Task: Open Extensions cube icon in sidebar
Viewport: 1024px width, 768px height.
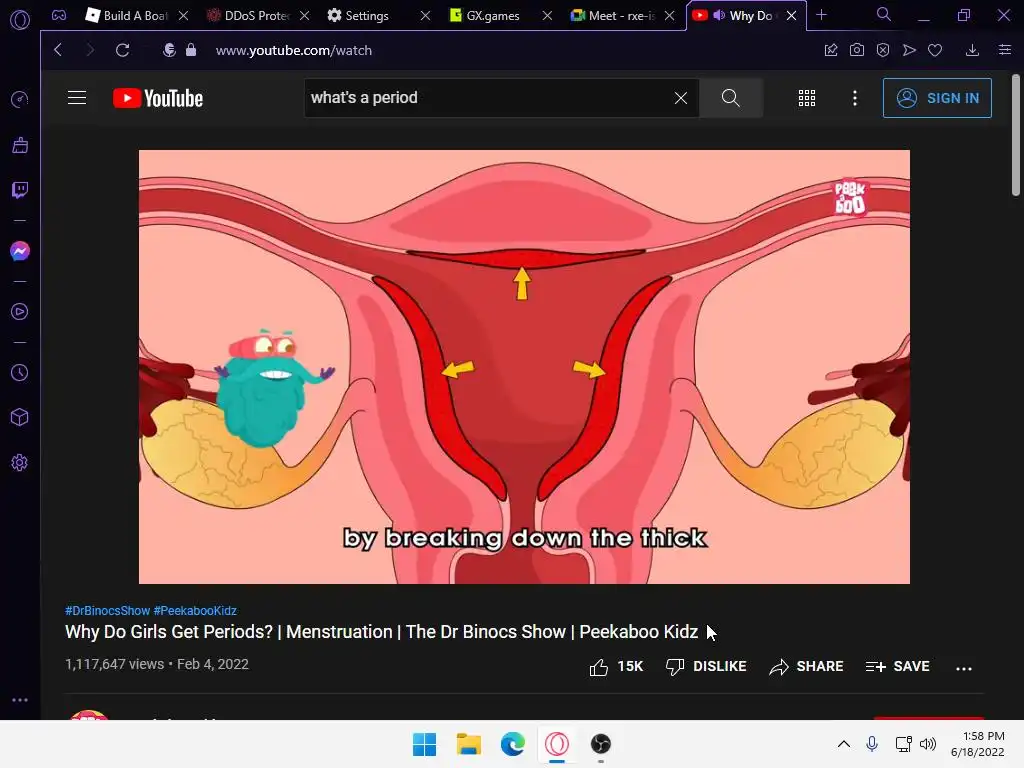Action: pyautogui.click(x=20, y=417)
